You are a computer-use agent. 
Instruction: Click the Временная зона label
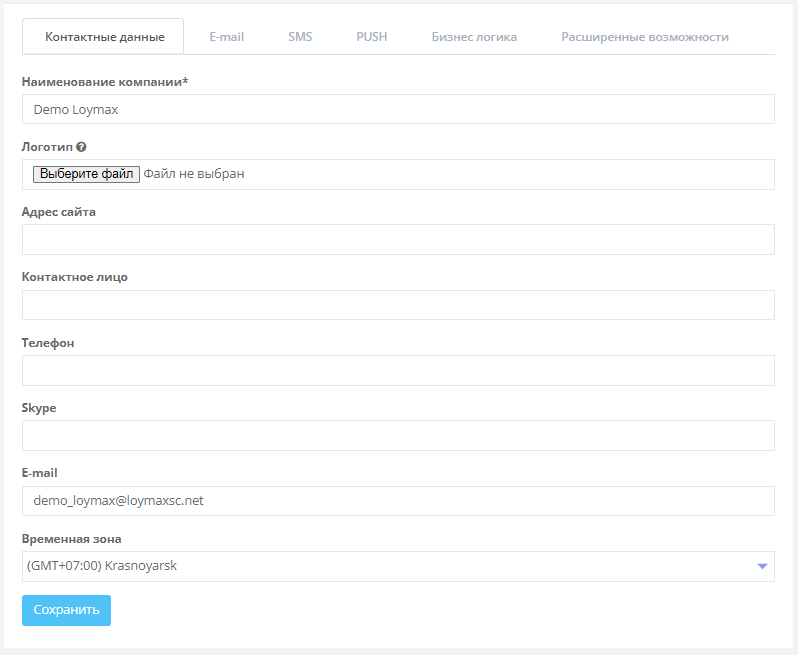[72, 539]
